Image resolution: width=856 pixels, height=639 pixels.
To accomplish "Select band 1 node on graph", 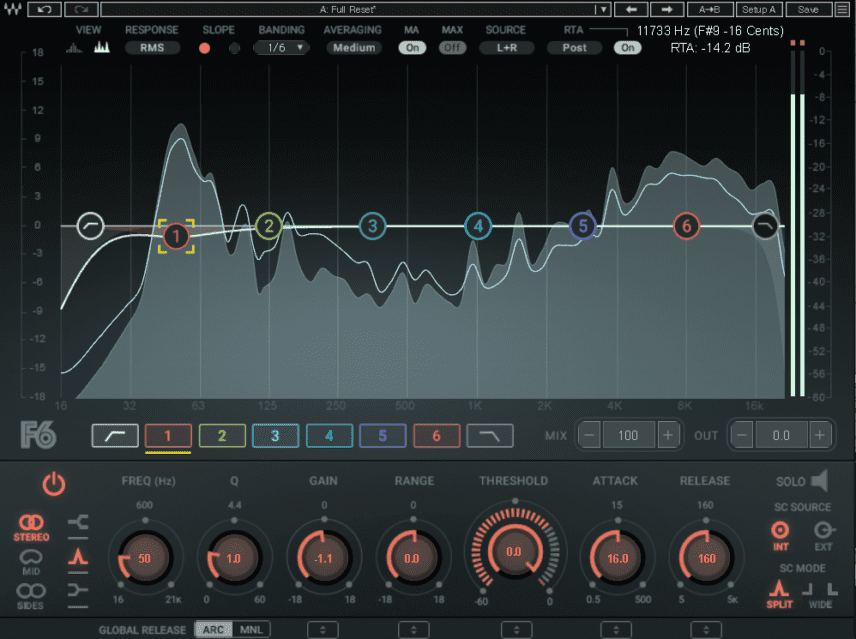I will click(176, 236).
